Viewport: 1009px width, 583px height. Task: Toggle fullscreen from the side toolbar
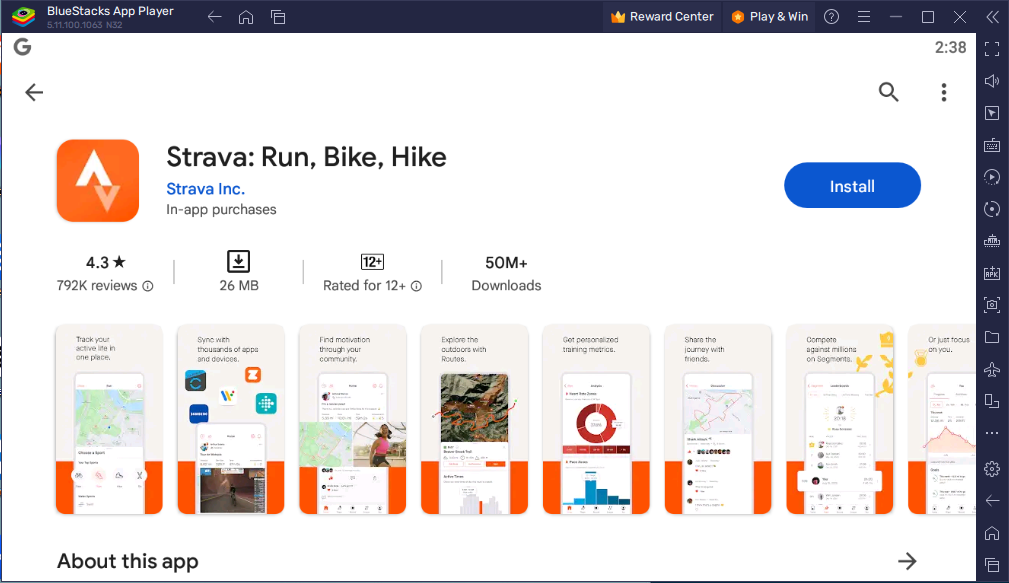click(992, 49)
